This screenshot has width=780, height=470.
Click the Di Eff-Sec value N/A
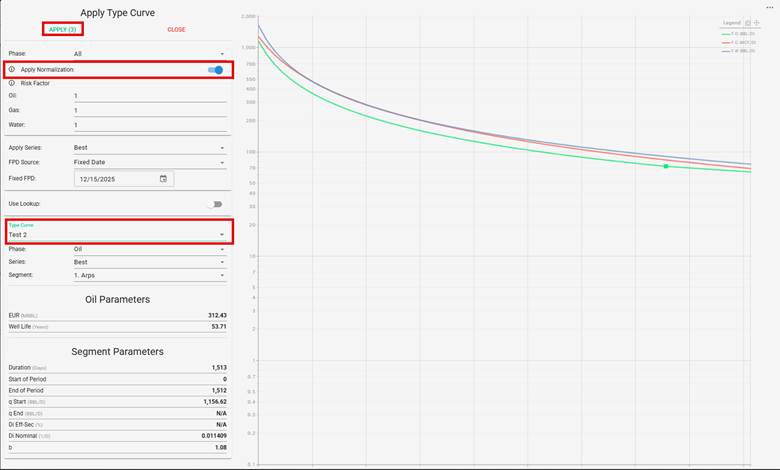pyautogui.click(x=221, y=425)
